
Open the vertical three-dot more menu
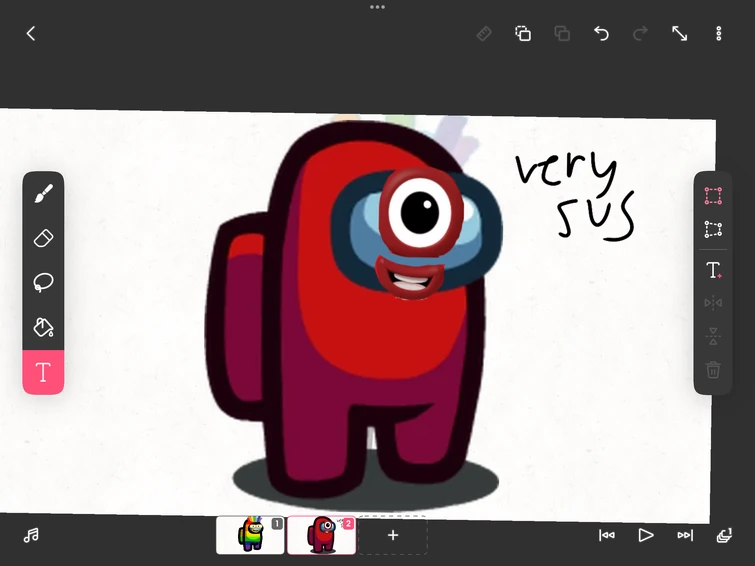coord(718,33)
